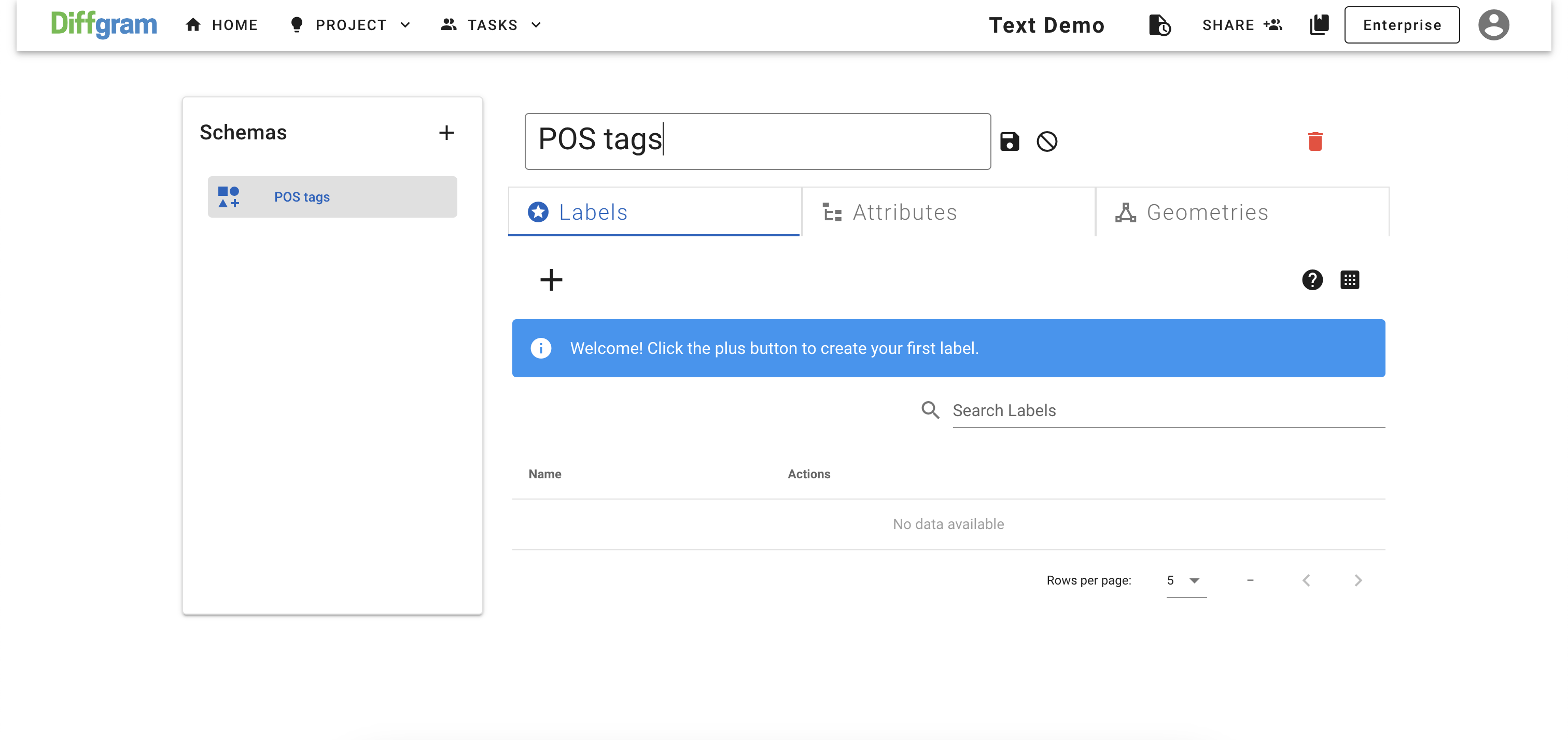Image resolution: width=1568 pixels, height=740 pixels.
Task: Select POS tags schema in list
Action: click(x=332, y=196)
